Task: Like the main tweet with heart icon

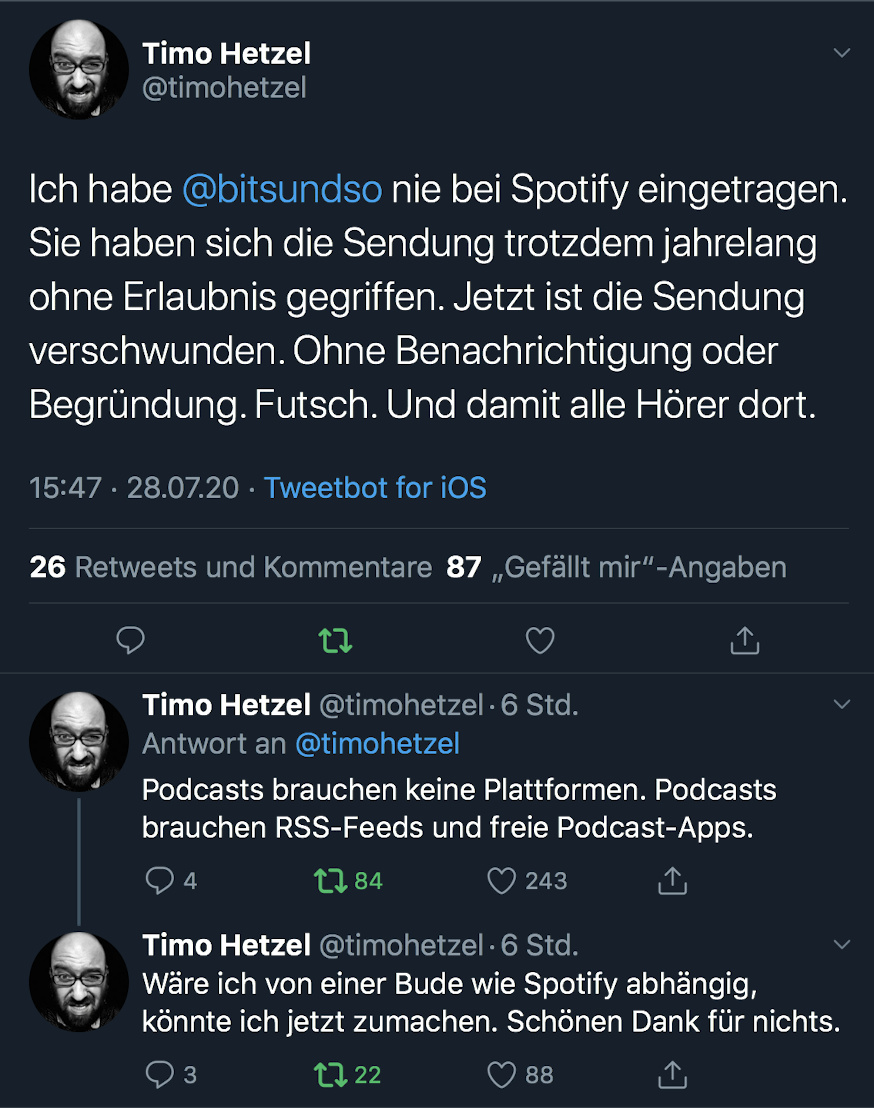Action: pos(540,640)
